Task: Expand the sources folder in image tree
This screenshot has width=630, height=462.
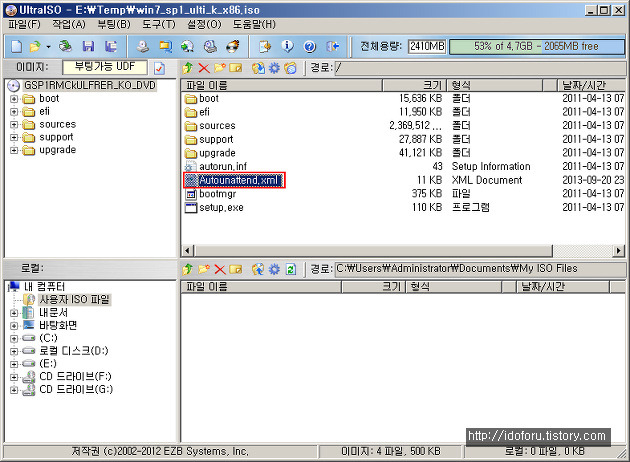Action: tap(14, 125)
